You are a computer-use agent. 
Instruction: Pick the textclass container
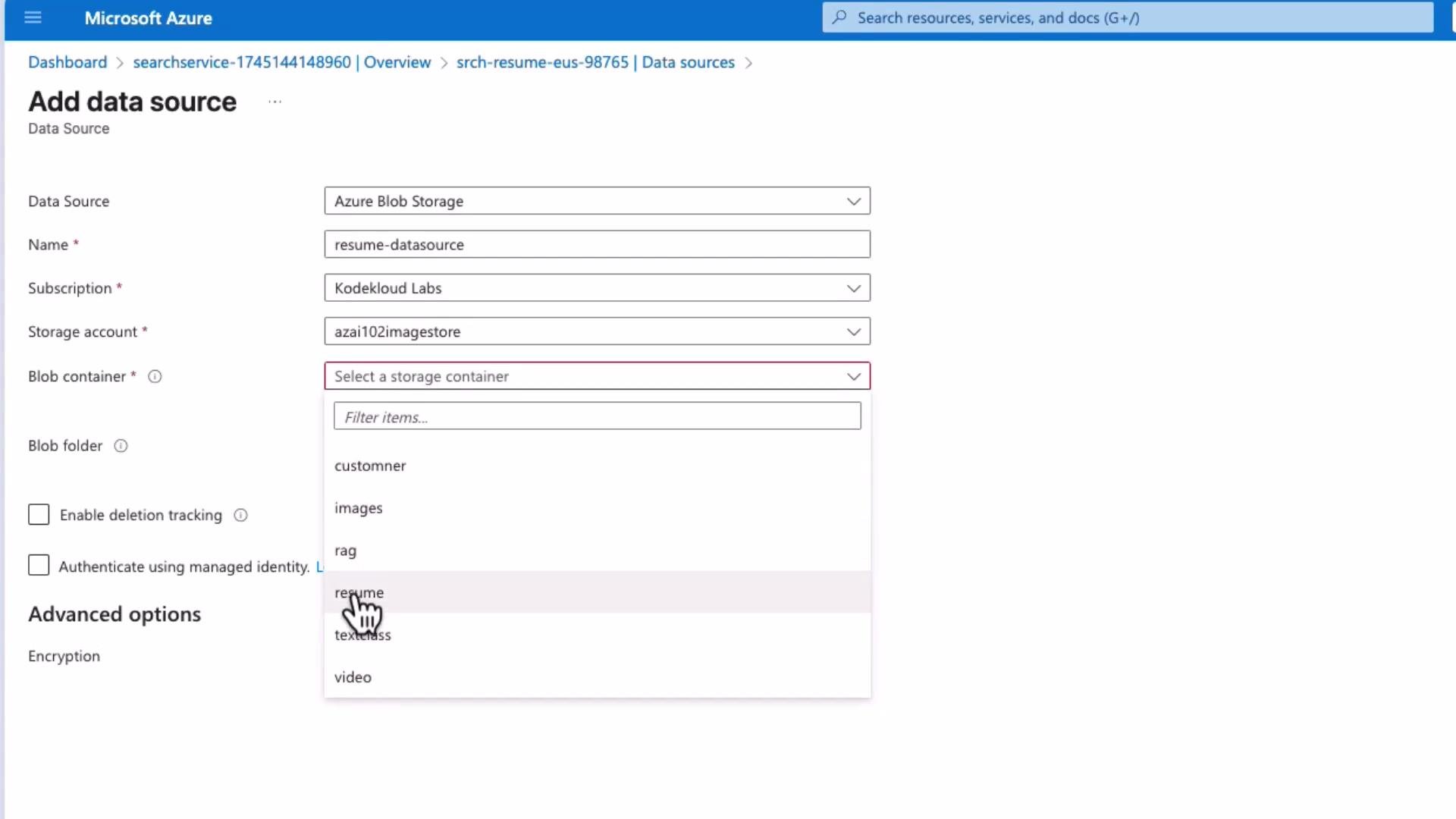(597, 635)
